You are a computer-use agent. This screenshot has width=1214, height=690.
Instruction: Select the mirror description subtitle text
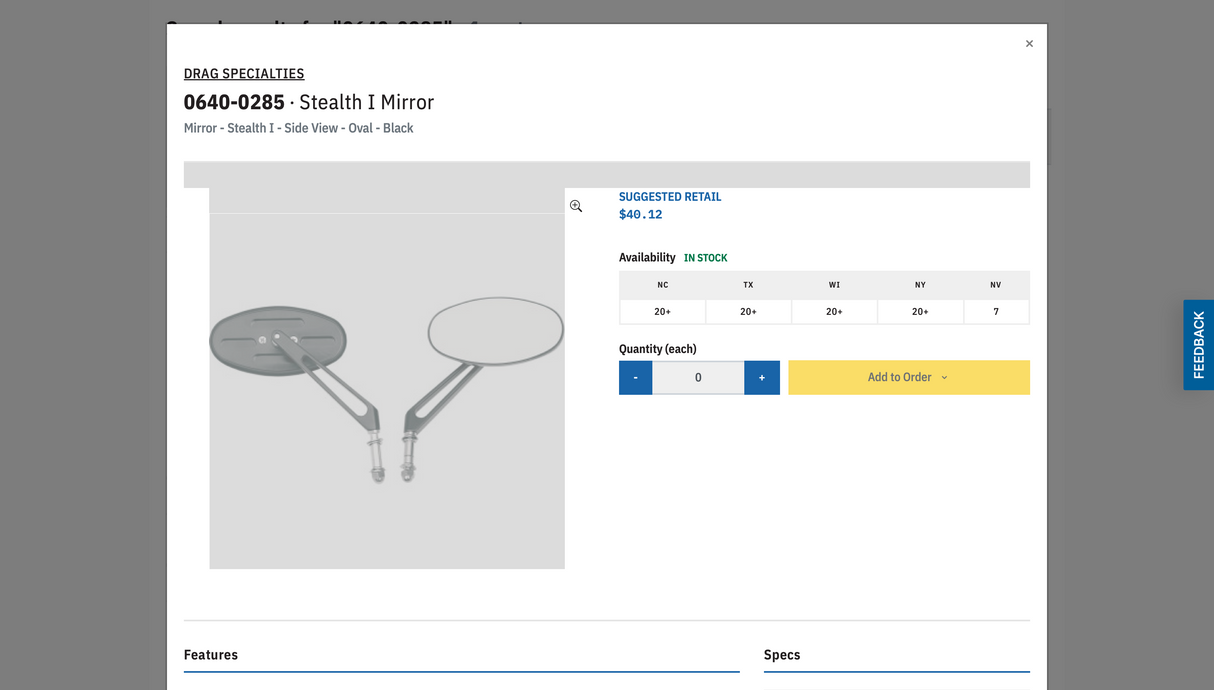(299, 128)
